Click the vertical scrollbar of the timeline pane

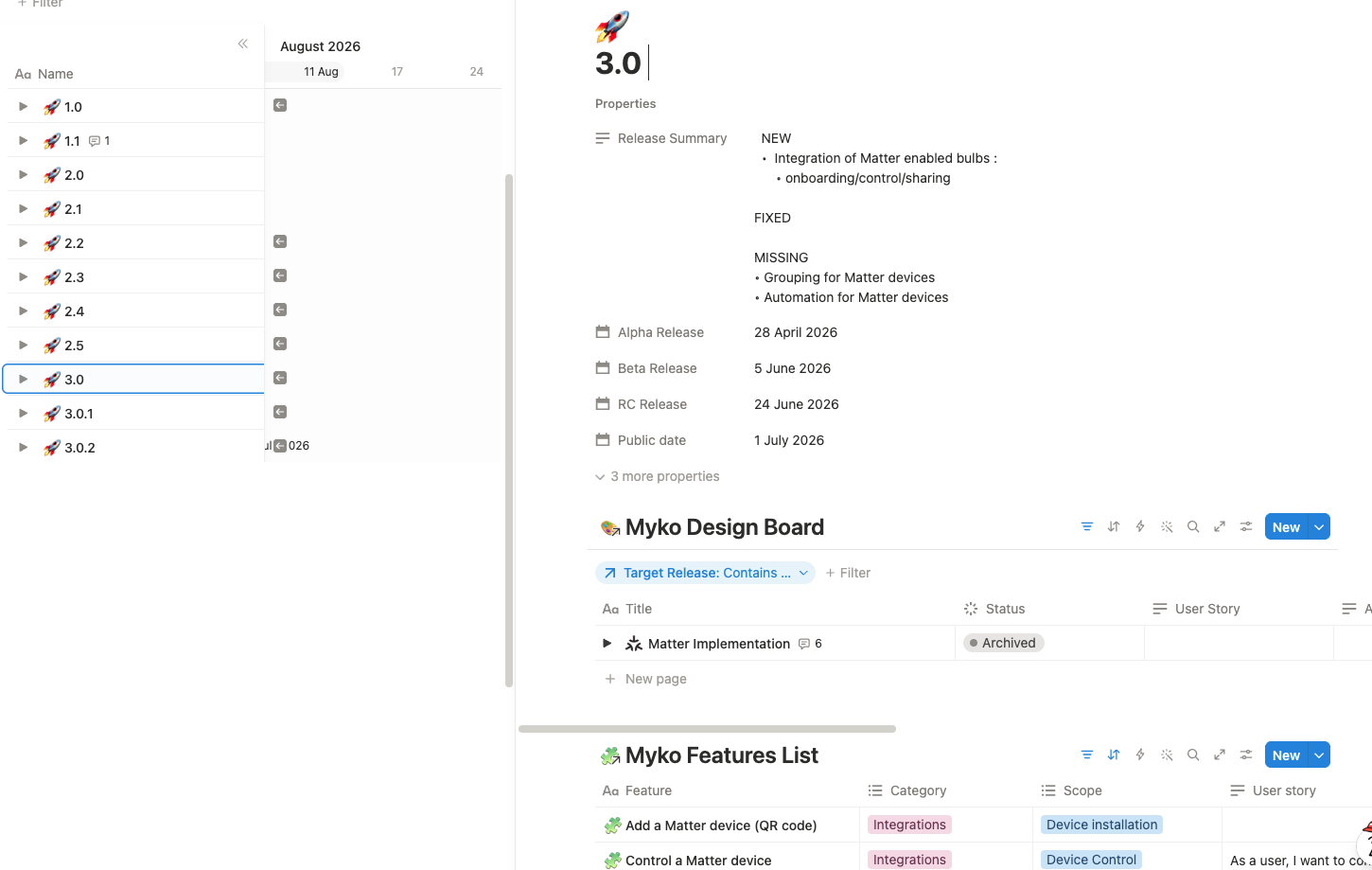tap(509, 431)
